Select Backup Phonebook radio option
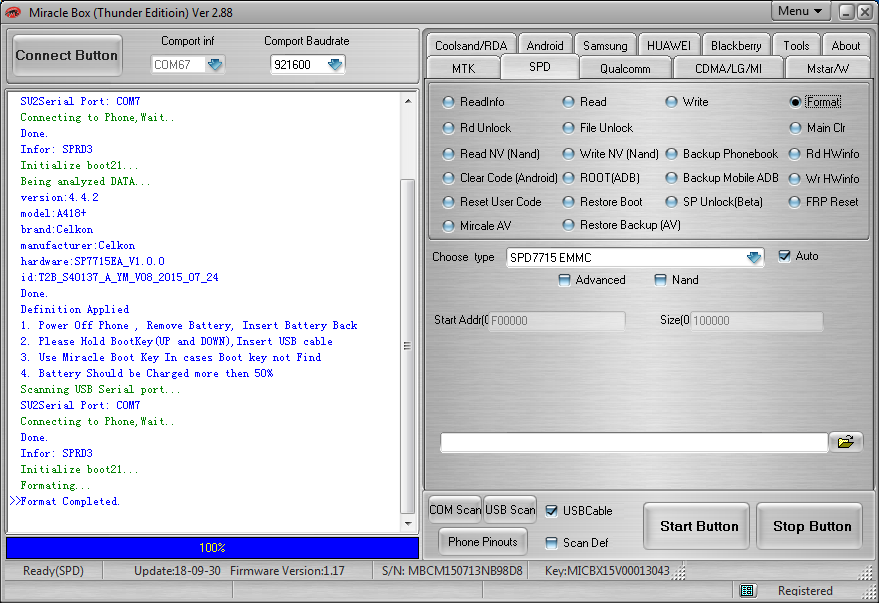The width and height of the screenshot is (879, 603). coord(722,154)
